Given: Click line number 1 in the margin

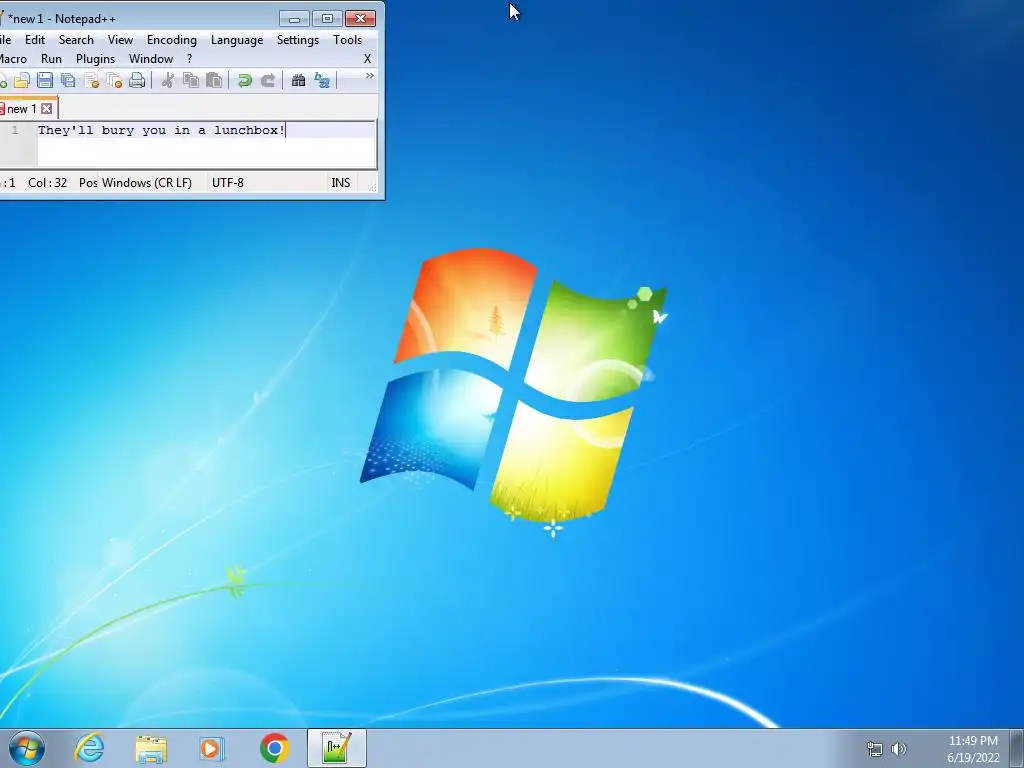Looking at the screenshot, I should pos(15,130).
